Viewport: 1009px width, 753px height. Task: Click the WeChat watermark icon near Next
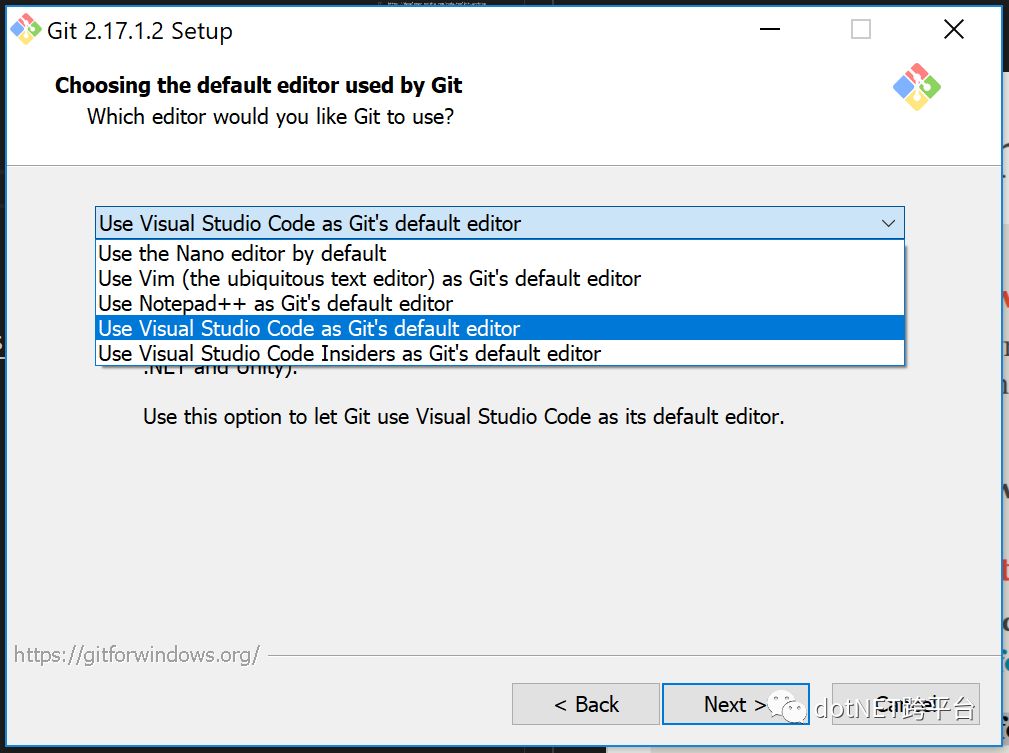(787, 707)
